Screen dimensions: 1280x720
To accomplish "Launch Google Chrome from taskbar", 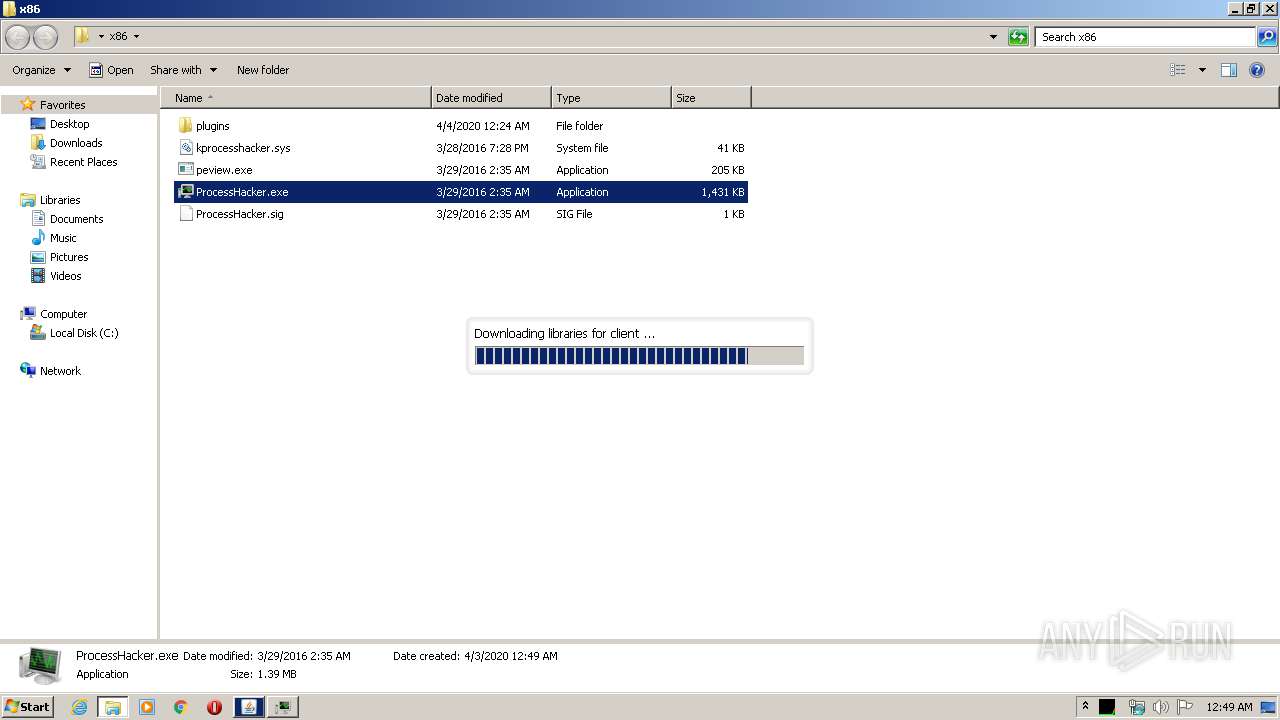I will pos(181,707).
